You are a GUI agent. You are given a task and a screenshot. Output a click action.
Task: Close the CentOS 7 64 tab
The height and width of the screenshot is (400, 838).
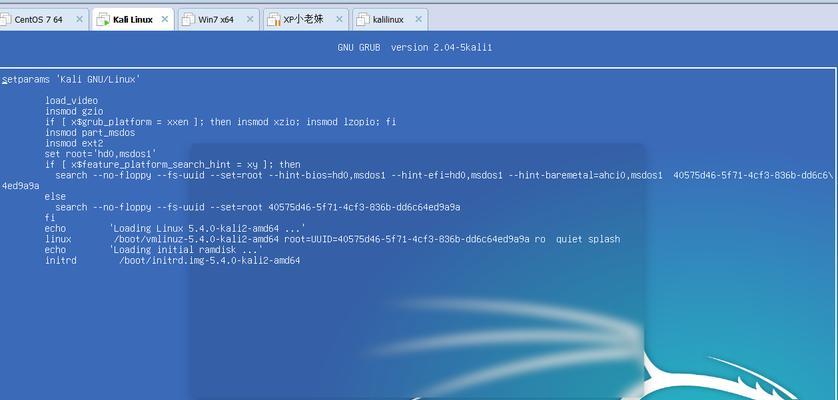pyautogui.click(x=79, y=19)
